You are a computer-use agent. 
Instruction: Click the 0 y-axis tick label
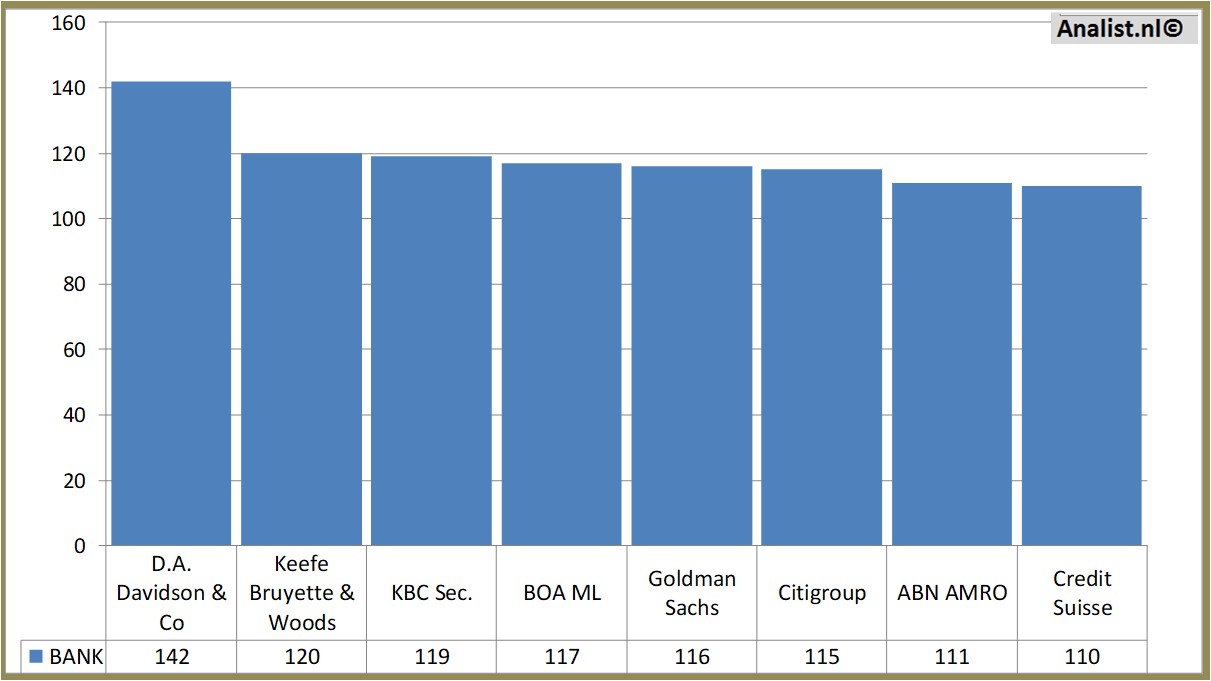click(x=80, y=546)
